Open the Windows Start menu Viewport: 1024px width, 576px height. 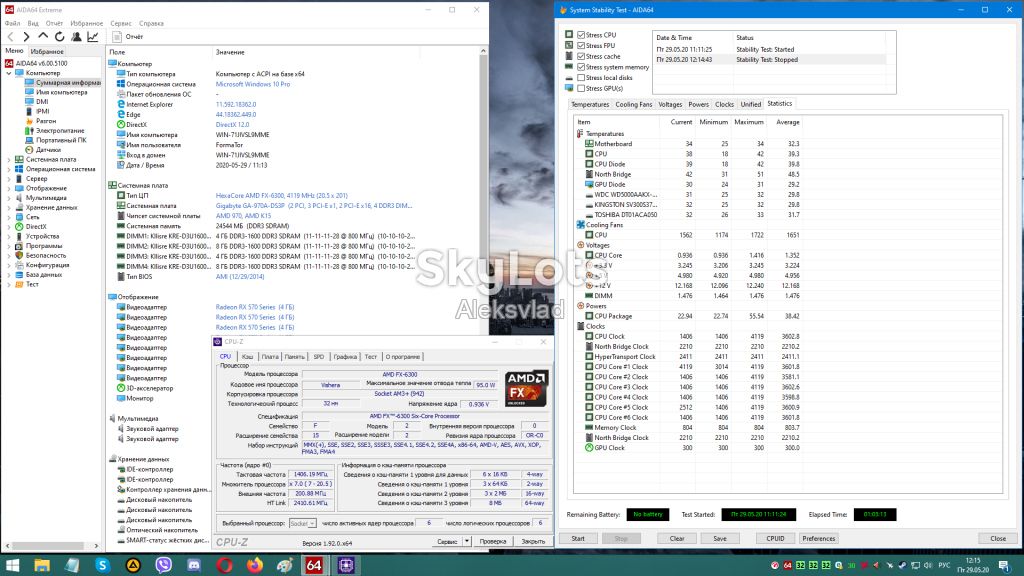(12, 565)
